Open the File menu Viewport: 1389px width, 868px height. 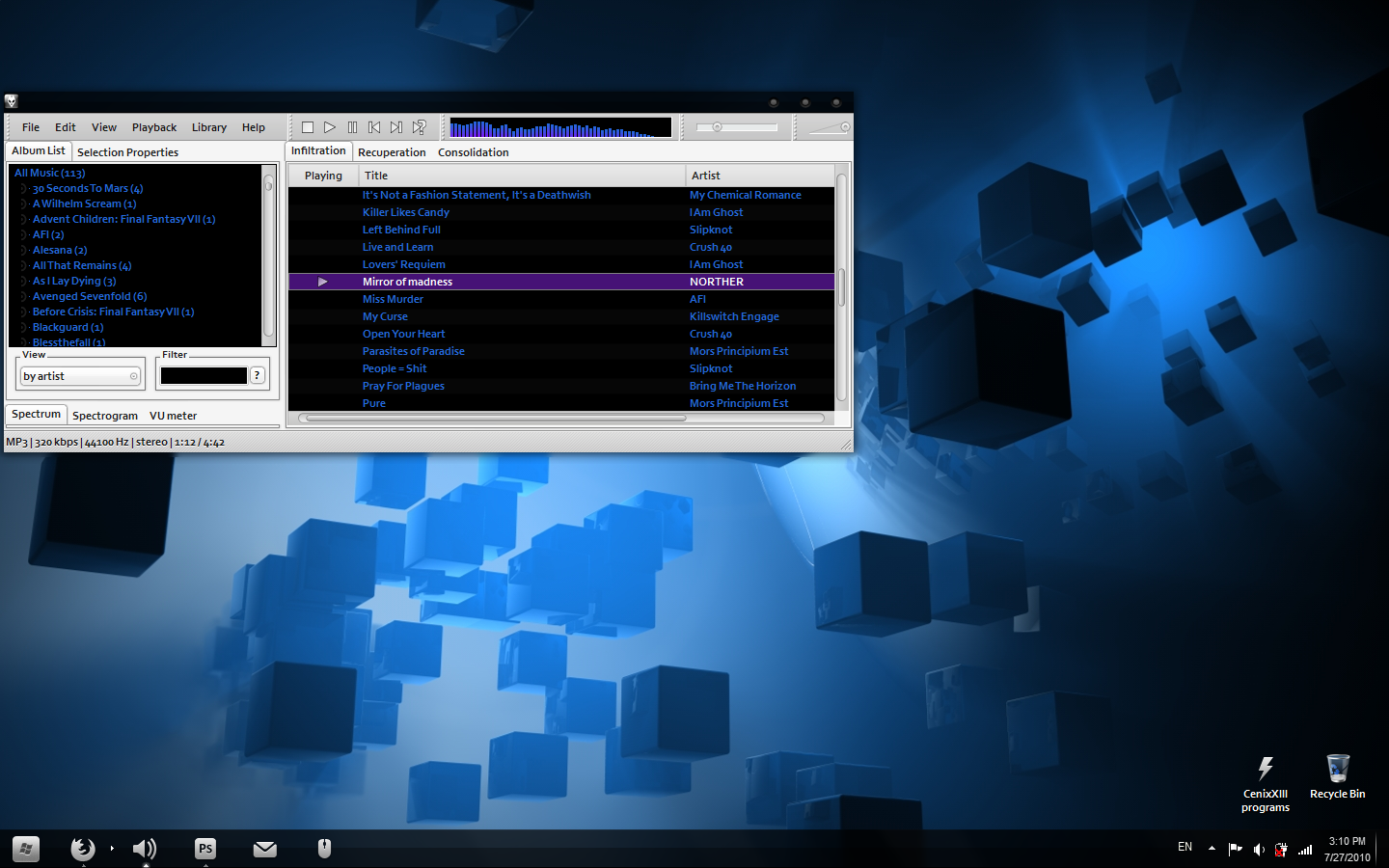point(31,127)
